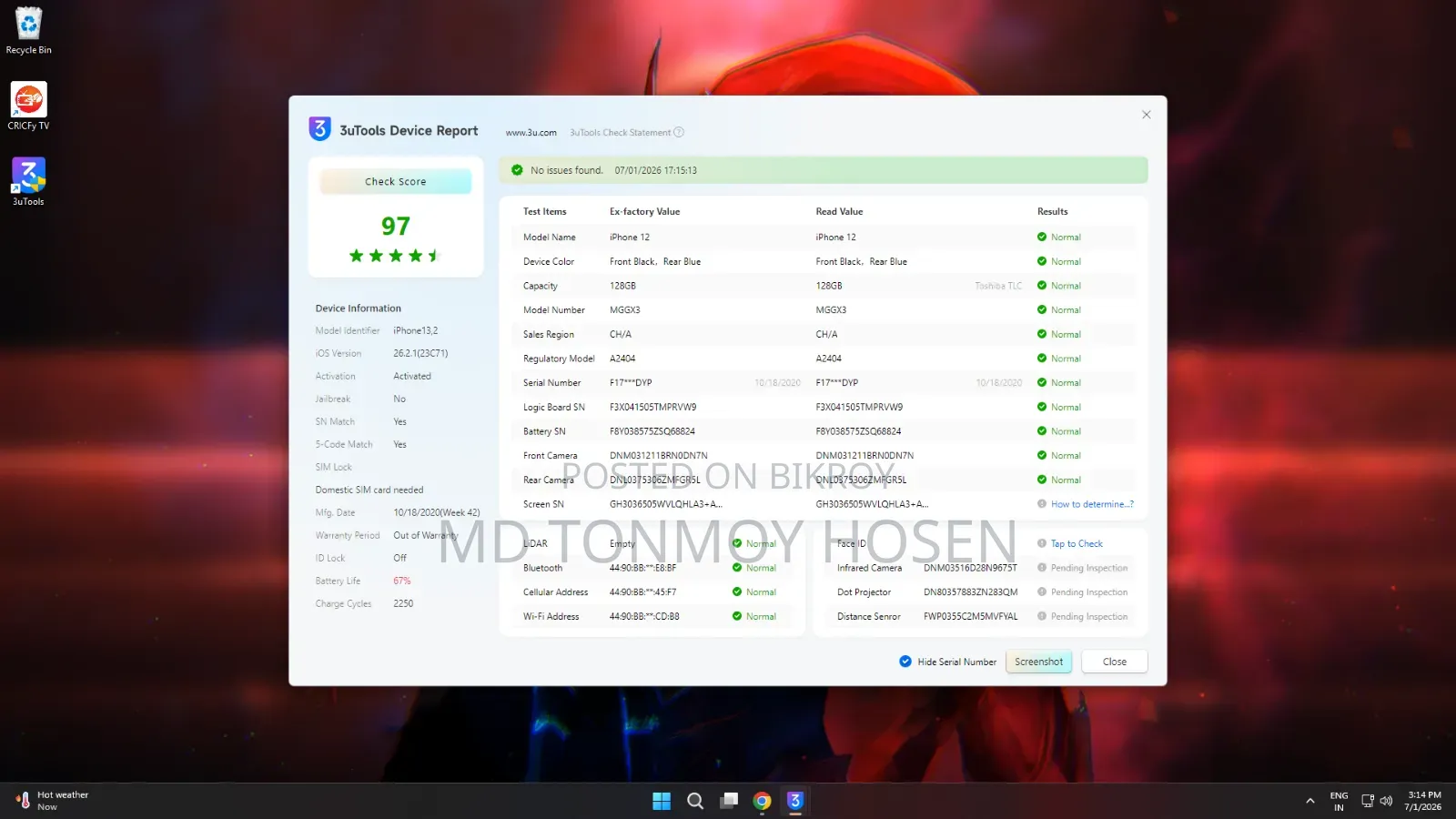Viewport: 1456px width, 819px height.
Task: Select the score value 97
Action: click(396, 226)
